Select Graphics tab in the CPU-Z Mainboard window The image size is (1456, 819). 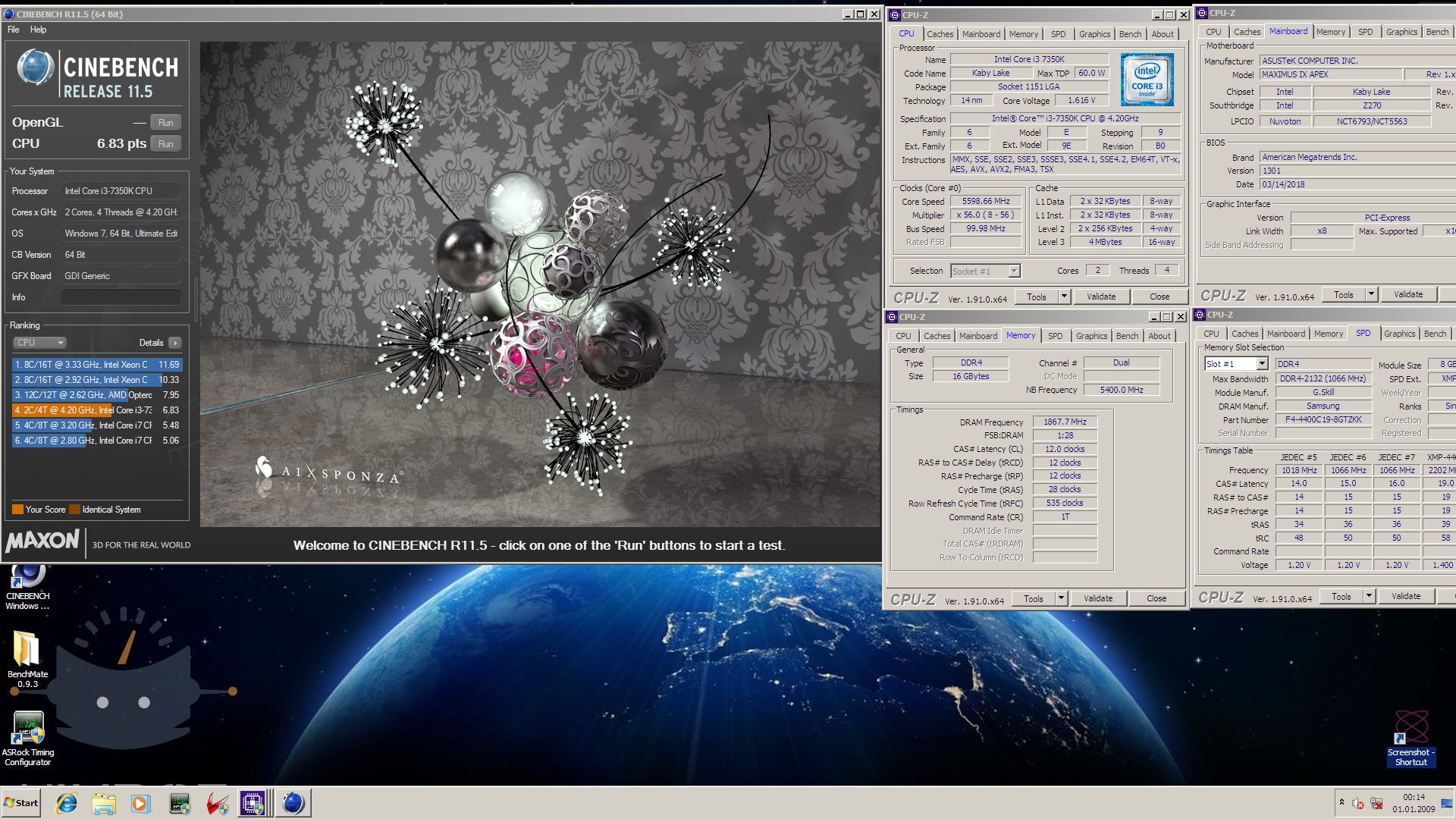(1401, 32)
